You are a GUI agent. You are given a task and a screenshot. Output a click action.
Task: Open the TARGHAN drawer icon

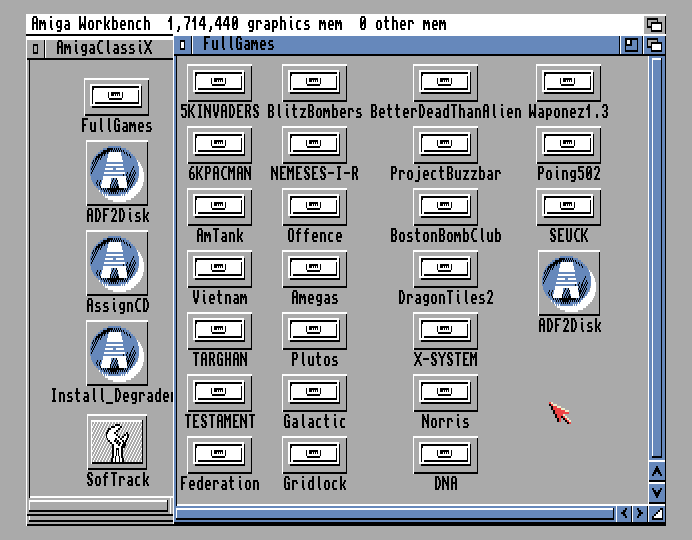point(219,331)
